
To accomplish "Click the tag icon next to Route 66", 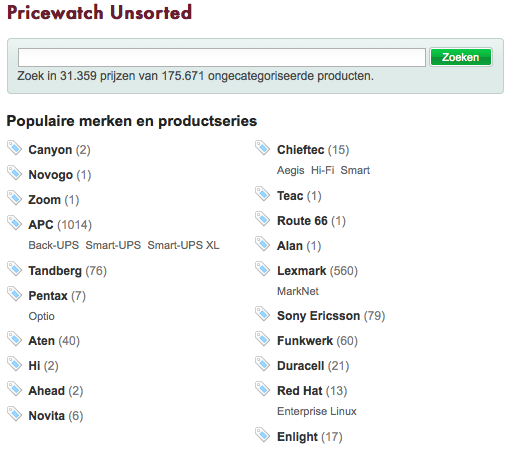I will (263, 219).
